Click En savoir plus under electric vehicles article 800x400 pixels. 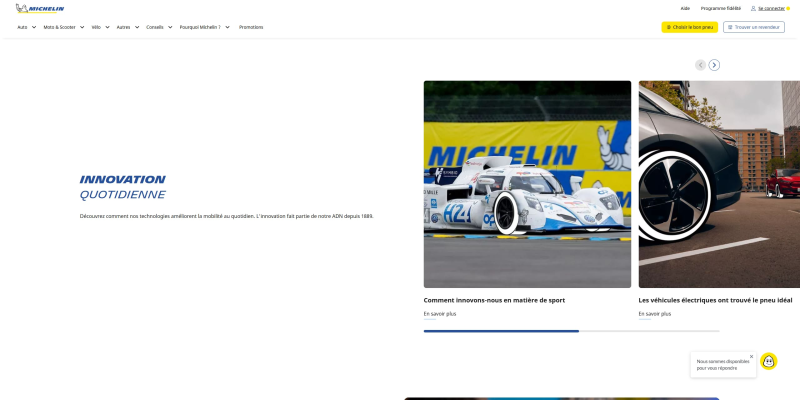coord(655,314)
